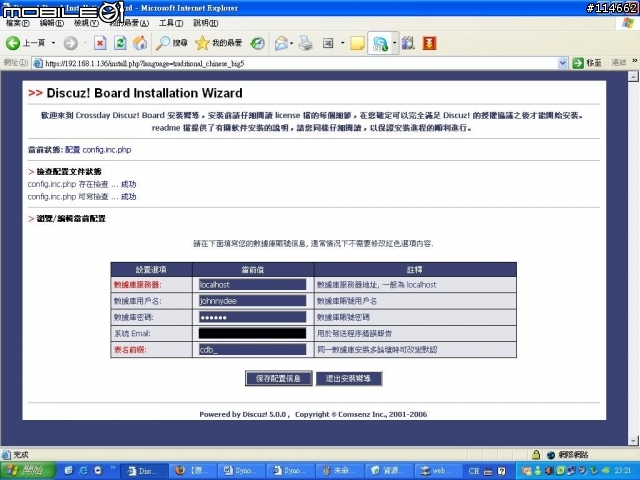The image size is (640, 480).
Task: Go to the Home page icon
Action: tap(140, 43)
